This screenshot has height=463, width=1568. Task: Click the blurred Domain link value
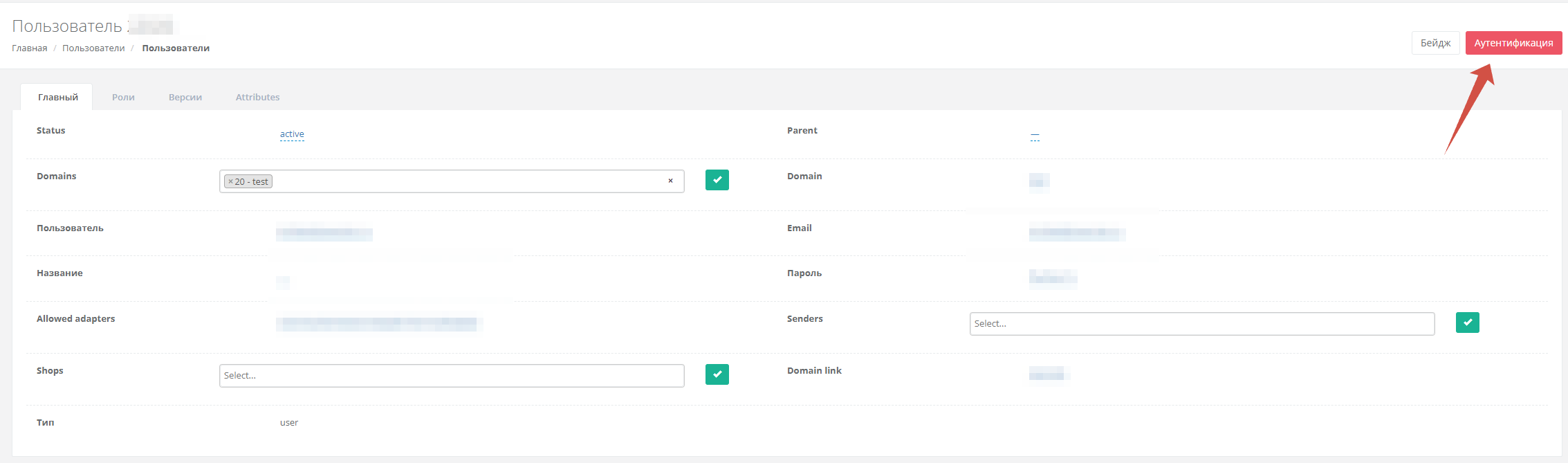1049,374
